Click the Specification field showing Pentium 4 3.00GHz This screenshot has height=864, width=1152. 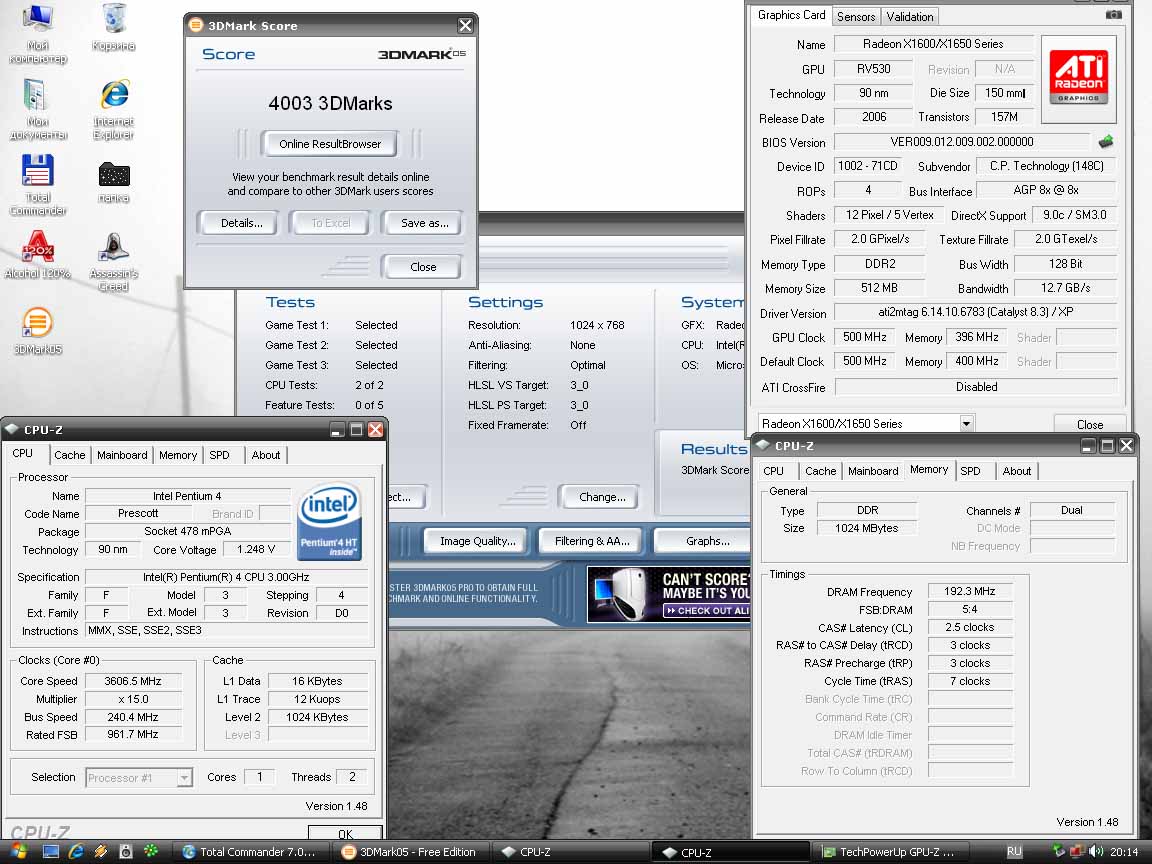tap(226, 577)
